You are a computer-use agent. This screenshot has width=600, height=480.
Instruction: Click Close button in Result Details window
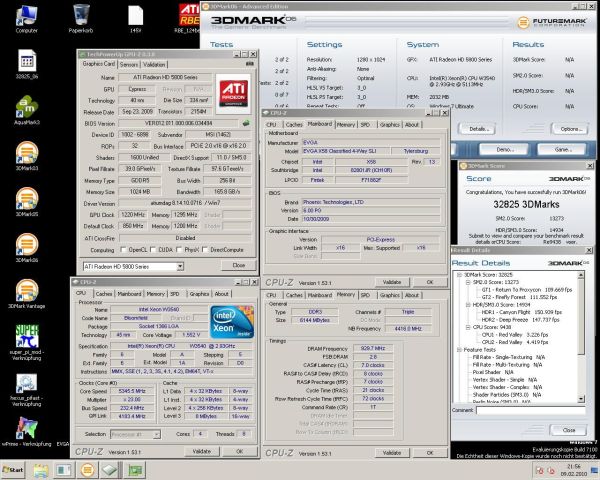[x=568, y=430]
